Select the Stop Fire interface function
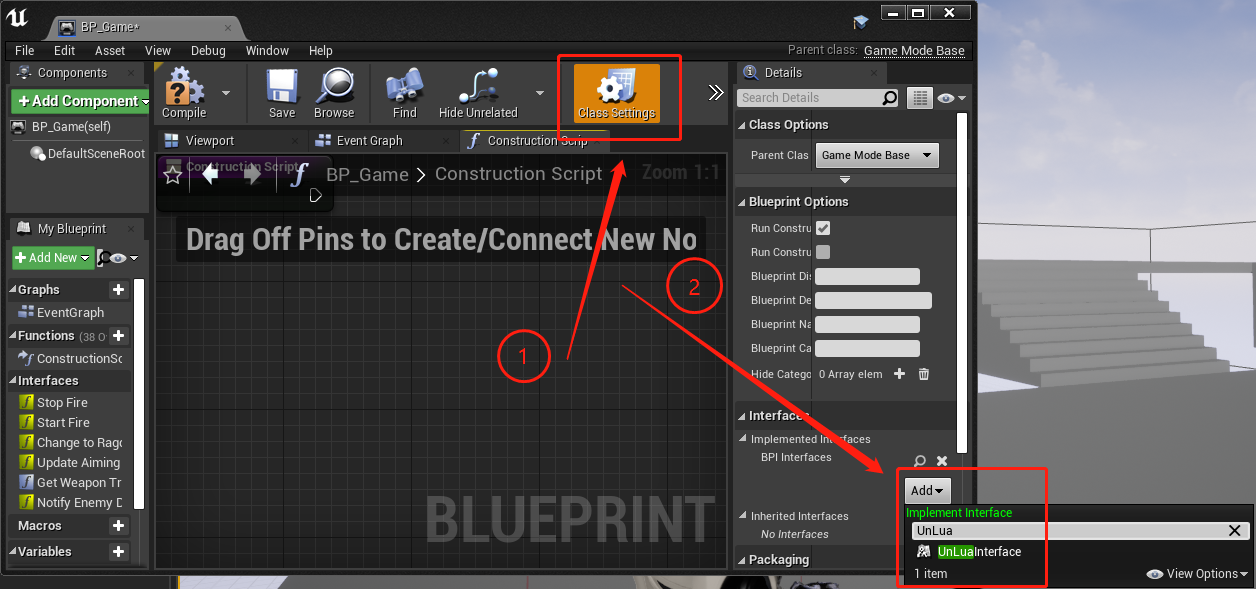 [x=62, y=403]
